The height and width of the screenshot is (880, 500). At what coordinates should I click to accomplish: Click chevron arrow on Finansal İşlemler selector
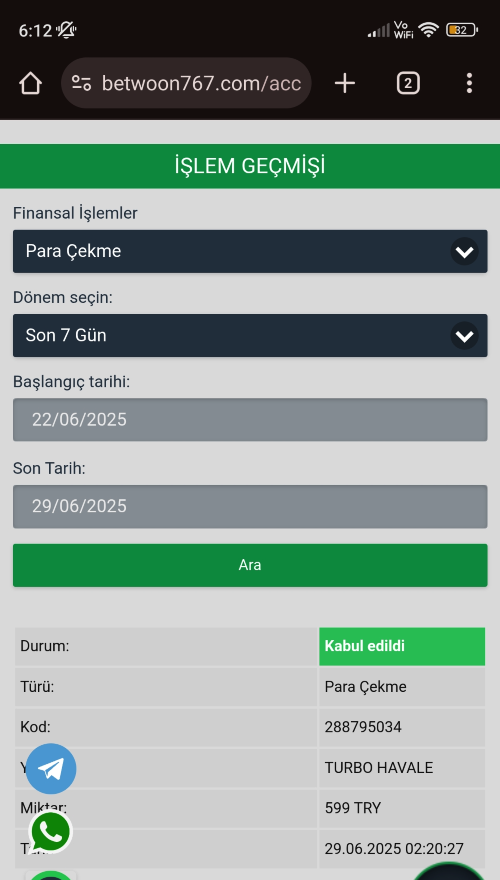click(464, 251)
